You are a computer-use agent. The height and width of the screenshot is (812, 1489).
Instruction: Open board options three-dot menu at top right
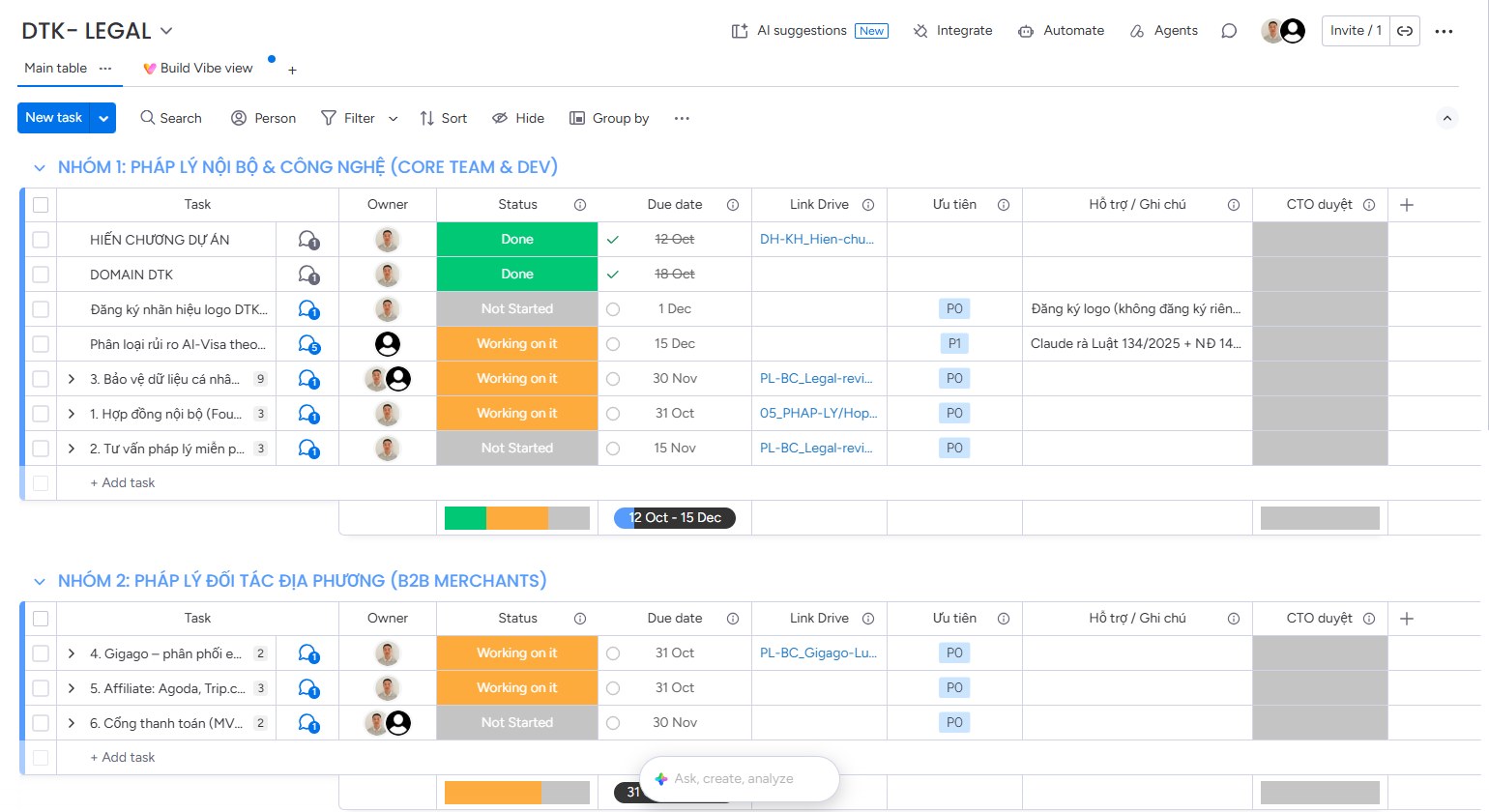(x=1444, y=31)
